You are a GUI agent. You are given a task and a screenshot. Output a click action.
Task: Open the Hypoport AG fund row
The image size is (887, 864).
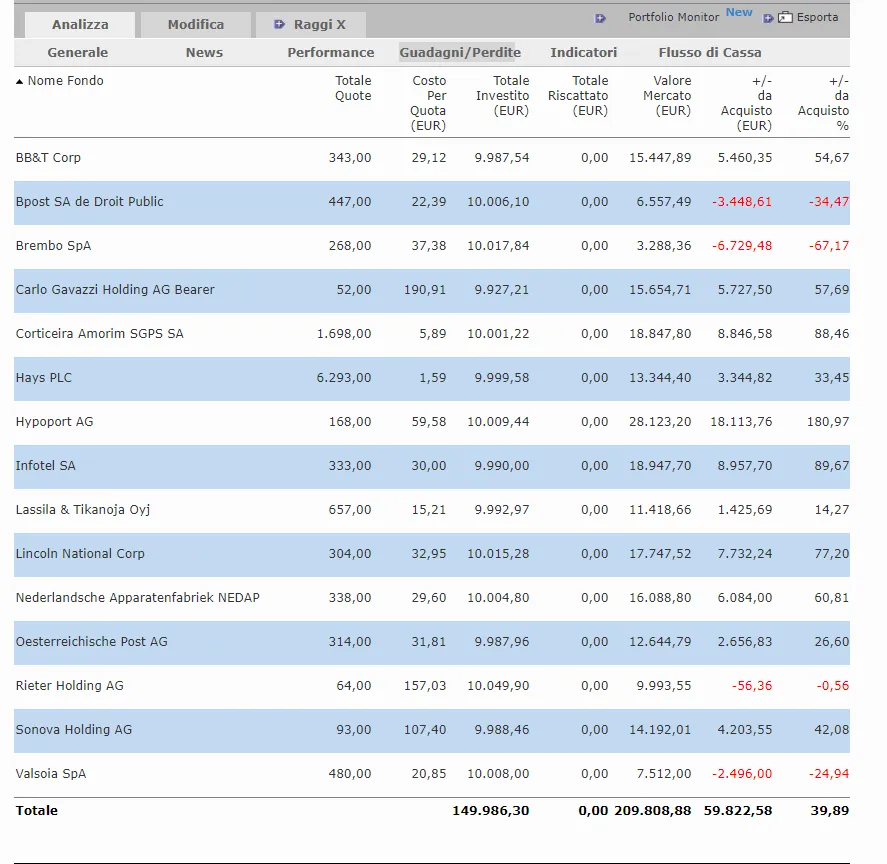(x=54, y=421)
